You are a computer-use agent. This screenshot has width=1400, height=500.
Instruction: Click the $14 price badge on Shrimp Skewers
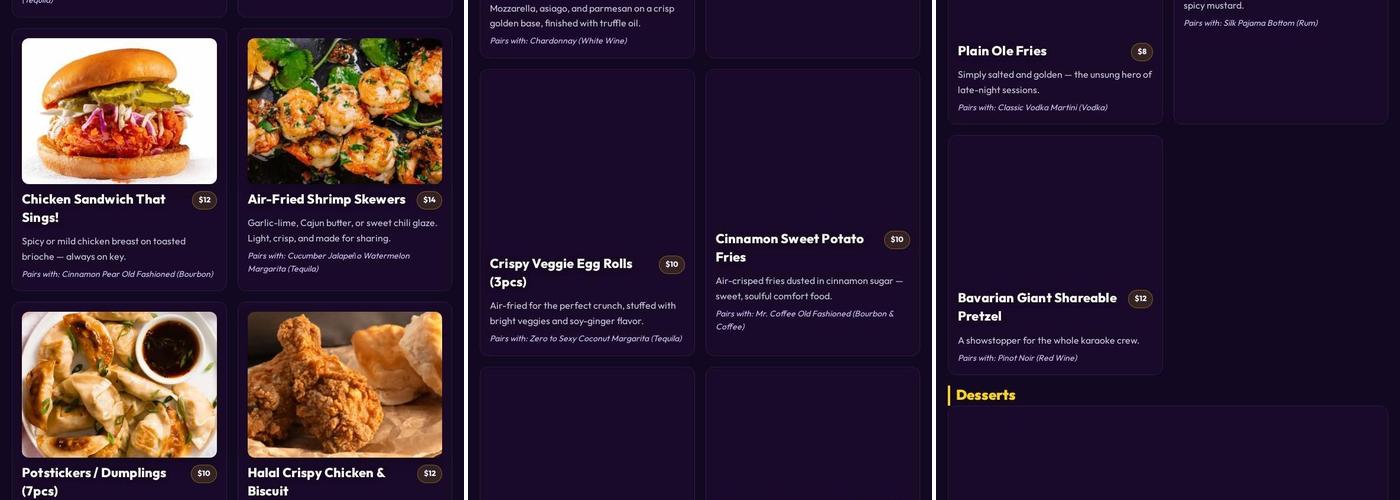pos(429,200)
